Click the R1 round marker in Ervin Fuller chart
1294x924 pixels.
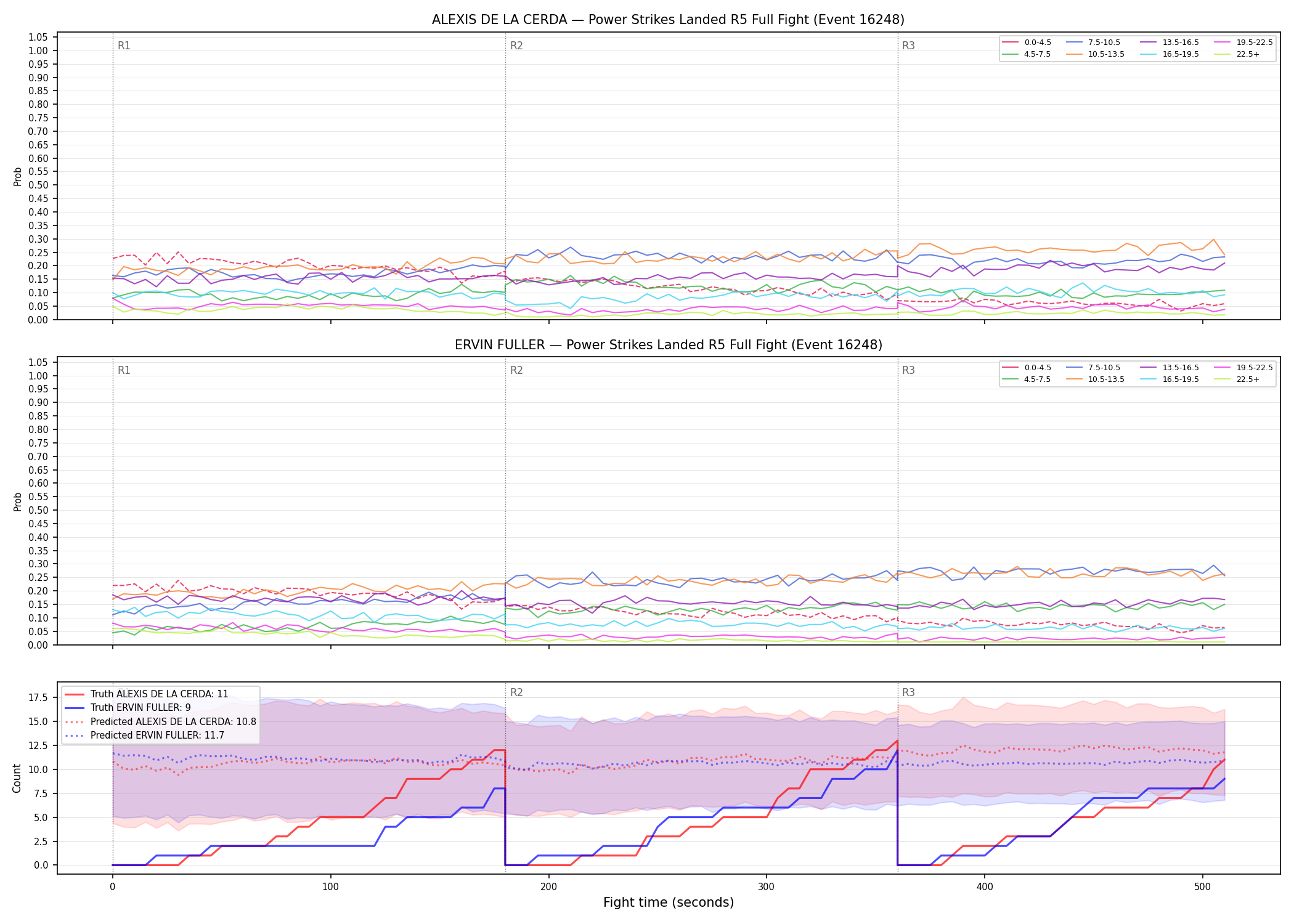tap(124, 370)
